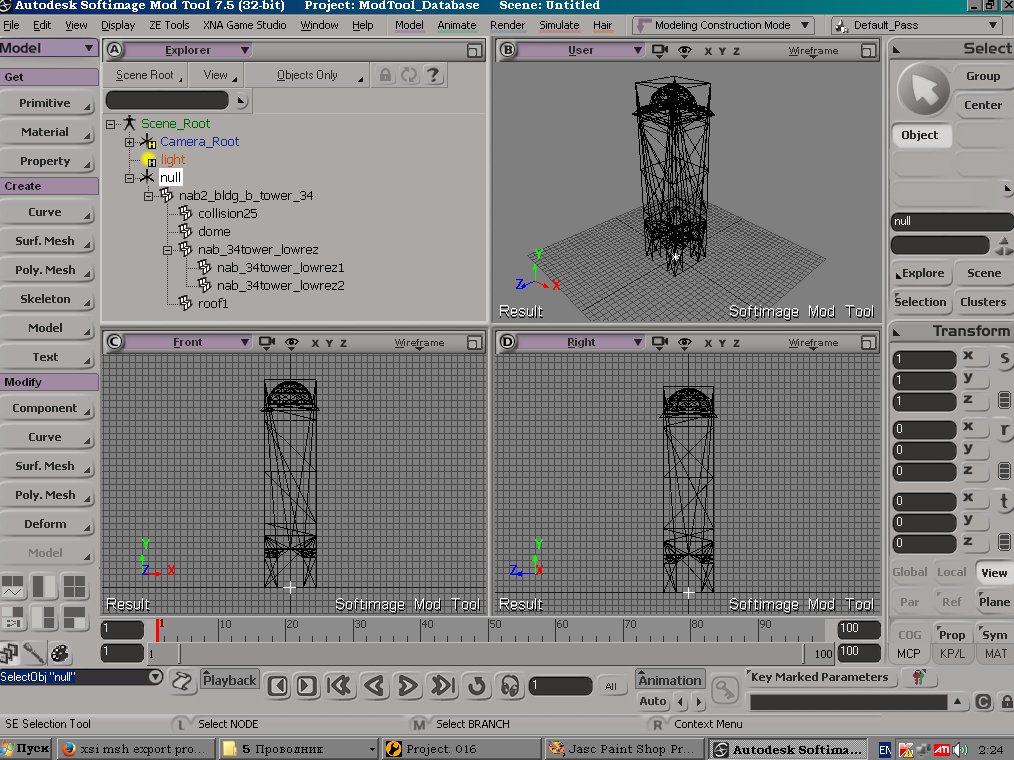The height and width of the screenshot is (760, 1014).
Task: Toggle the Auto key option
Action: (x=653, y=701)
